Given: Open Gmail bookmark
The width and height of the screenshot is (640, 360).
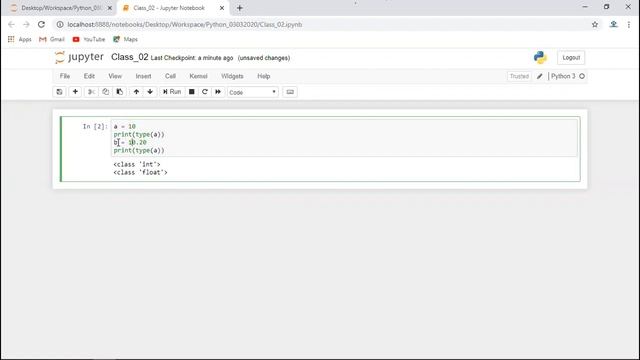Looking at the screenshot, I should (x=52, y=39).
